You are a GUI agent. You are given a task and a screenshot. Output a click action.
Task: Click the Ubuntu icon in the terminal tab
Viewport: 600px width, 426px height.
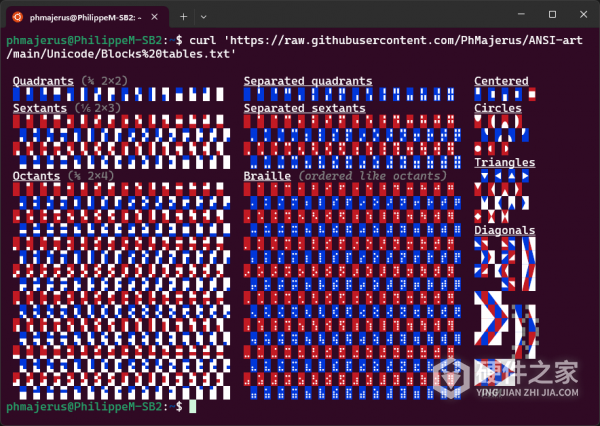pos(17,17)
